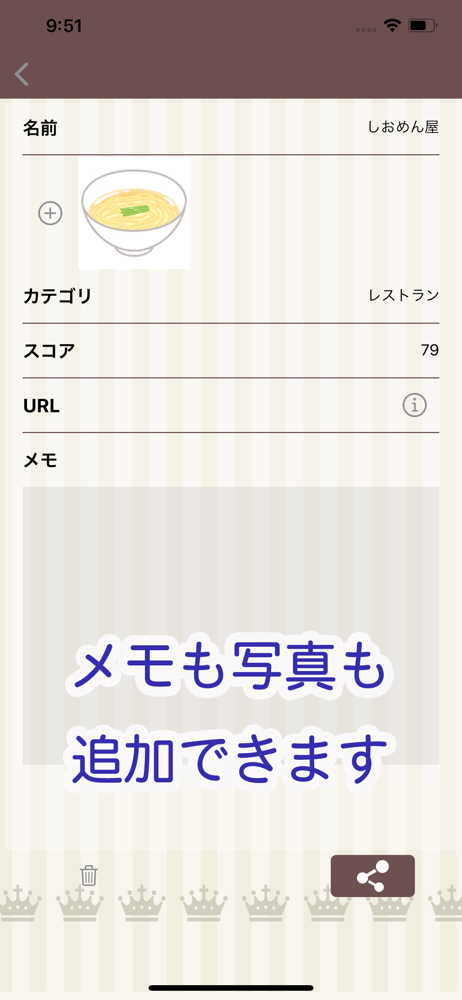Viewport: 462px width, 1000px height.
Task: Add a photo with the plus icon
Action: coord(50,213)
